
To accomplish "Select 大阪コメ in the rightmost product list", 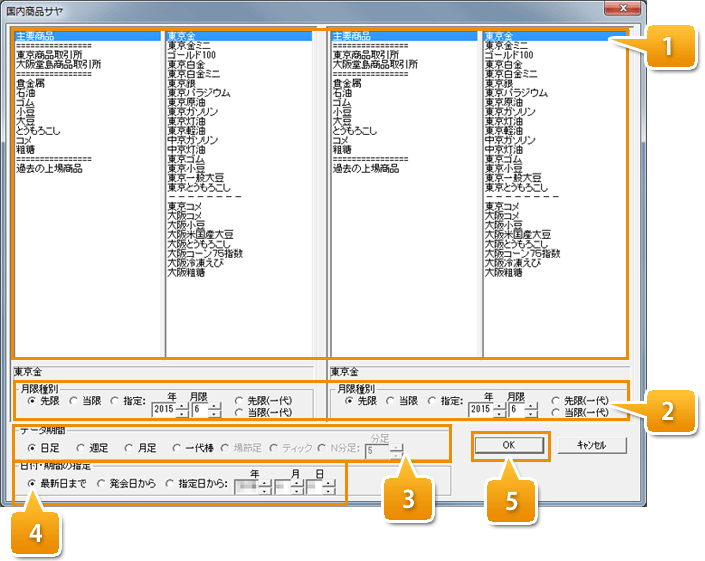I will point(505,215).
